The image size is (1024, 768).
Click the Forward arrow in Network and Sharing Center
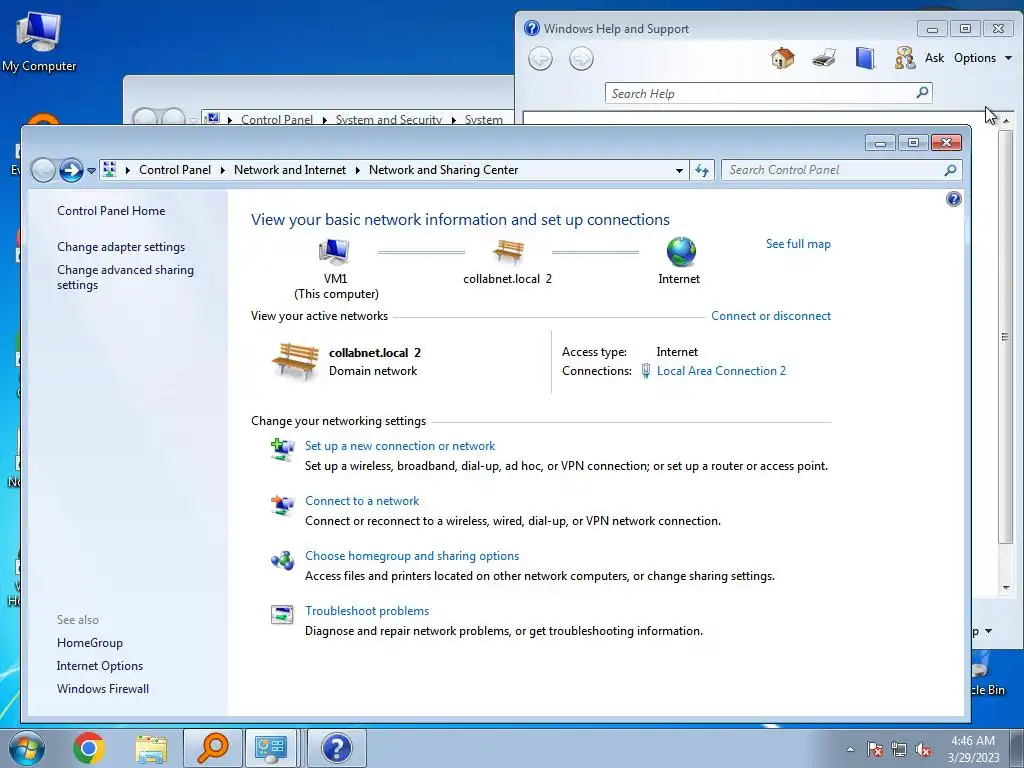(x=71, y=170)
